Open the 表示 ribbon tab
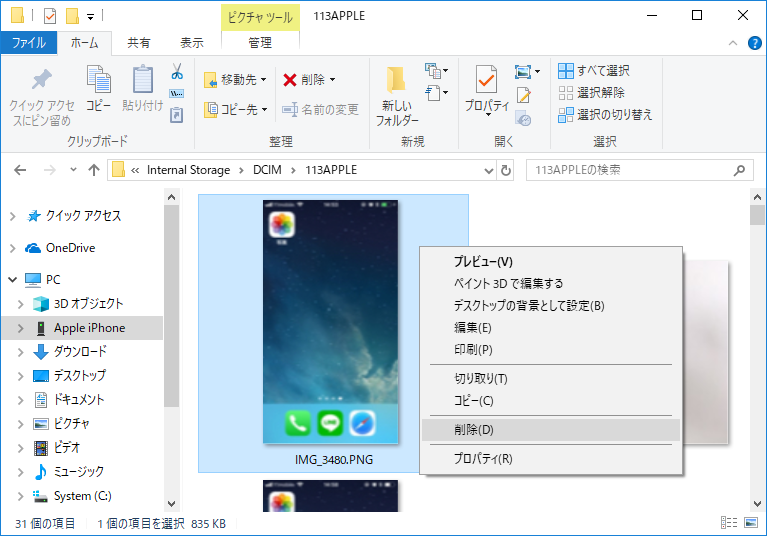 pos(191,43)
